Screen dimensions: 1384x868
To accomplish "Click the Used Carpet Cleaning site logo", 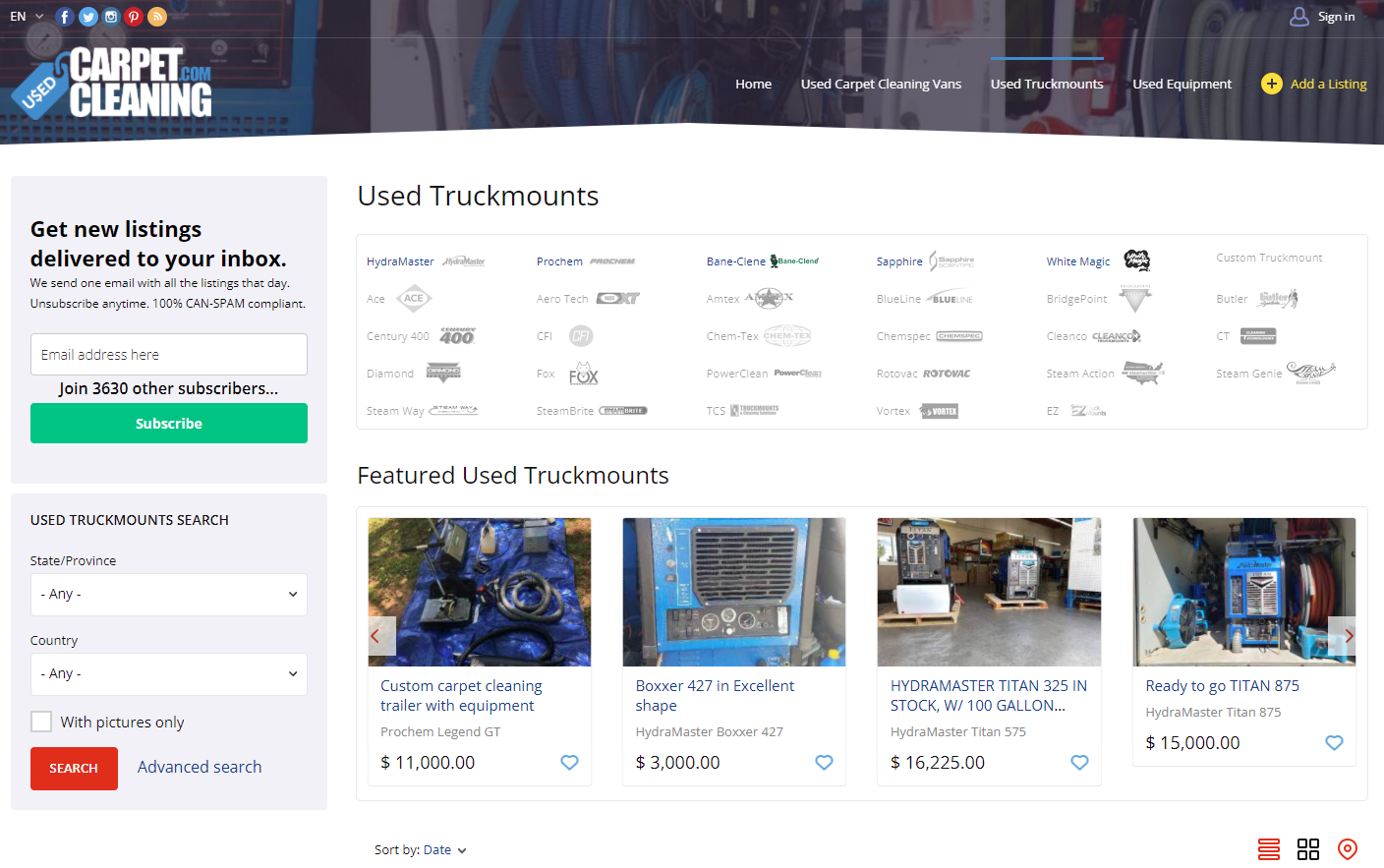I will (111, 84).
